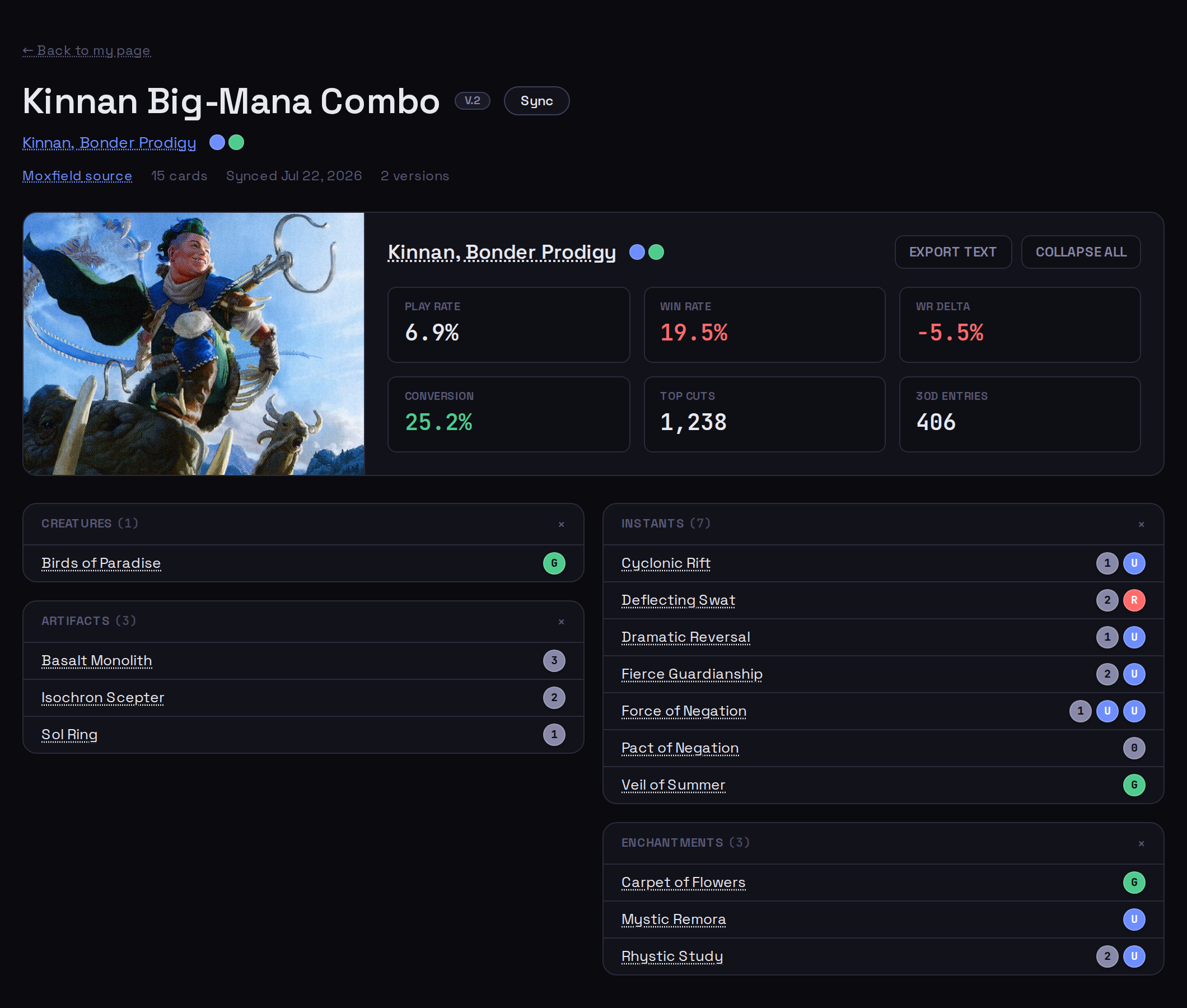Viewport: 1187px width, 1008px height.
Task: Open the Pact of Negation card
Action: click(680, 748)
